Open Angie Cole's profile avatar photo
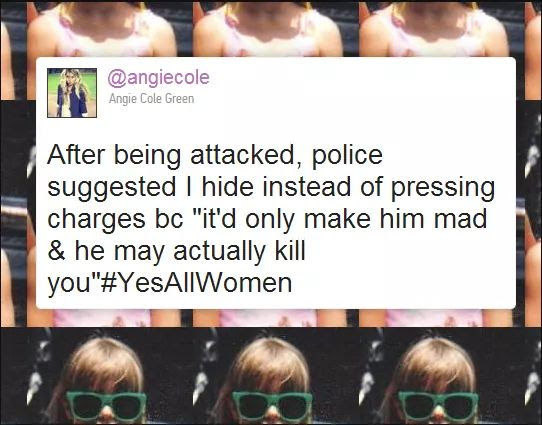Viewport: 542px width, 425px height. 72,93
